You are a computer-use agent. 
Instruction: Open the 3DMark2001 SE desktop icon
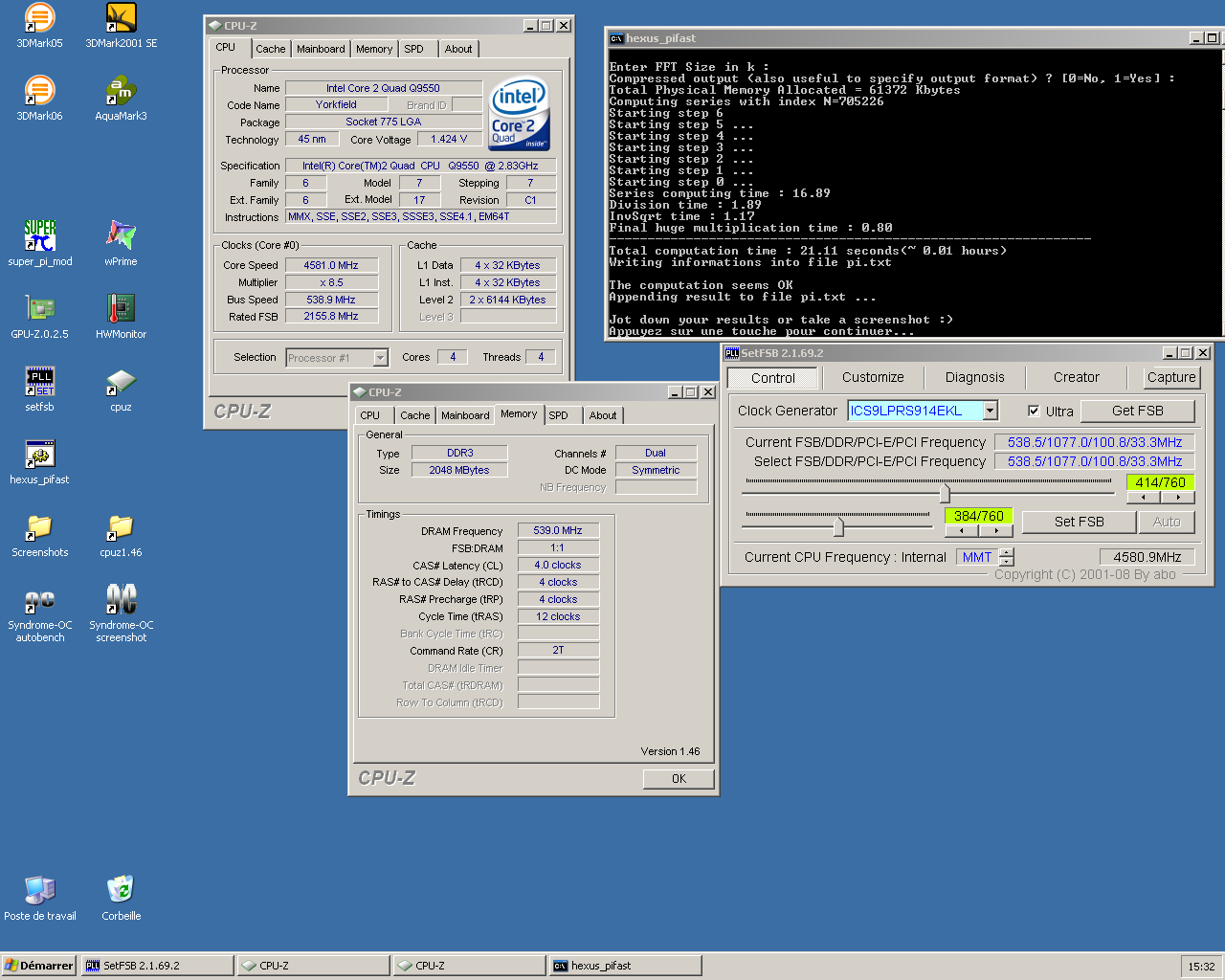click(122, 26)
